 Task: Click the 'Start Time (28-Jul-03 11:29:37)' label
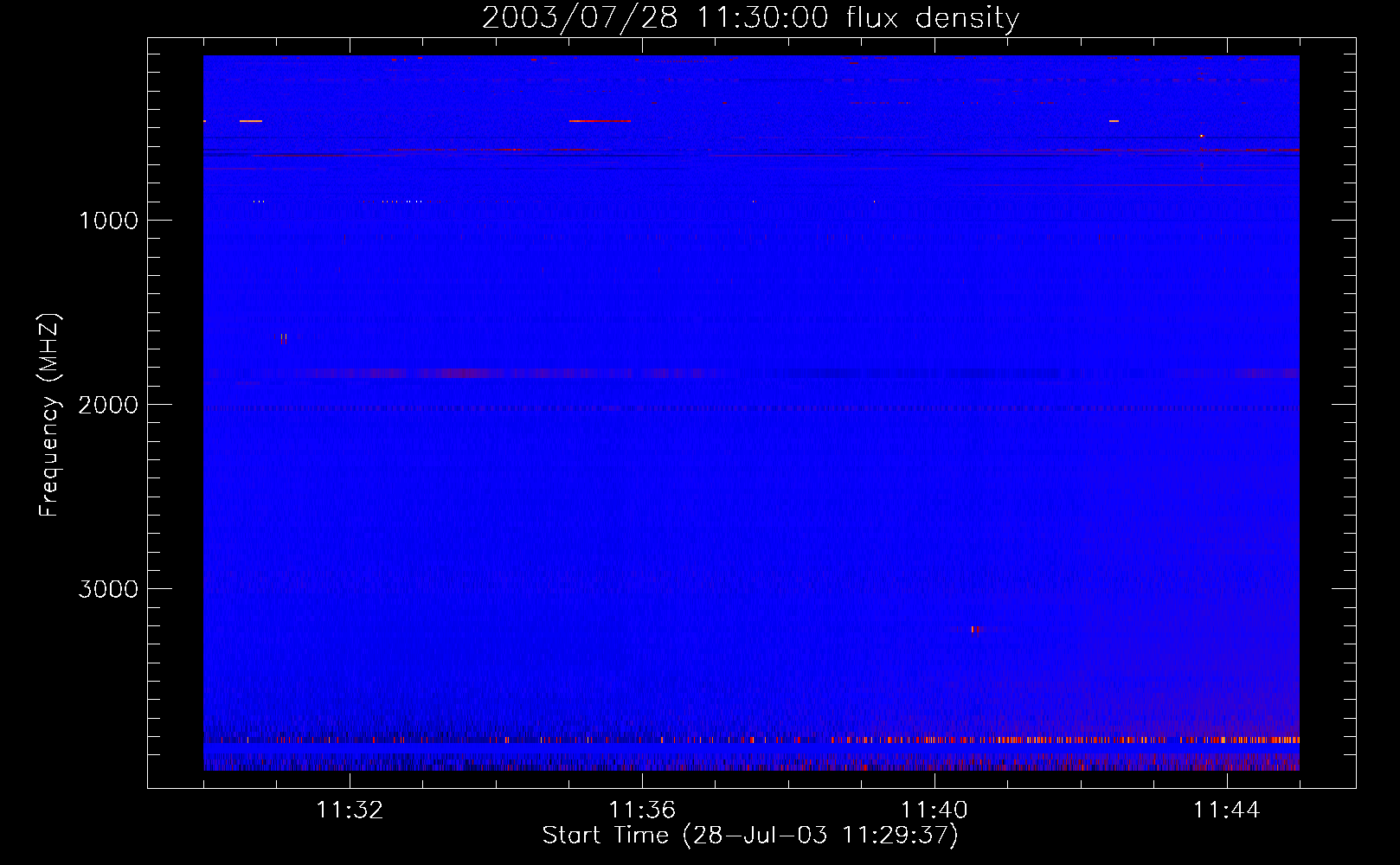point(750,836)
